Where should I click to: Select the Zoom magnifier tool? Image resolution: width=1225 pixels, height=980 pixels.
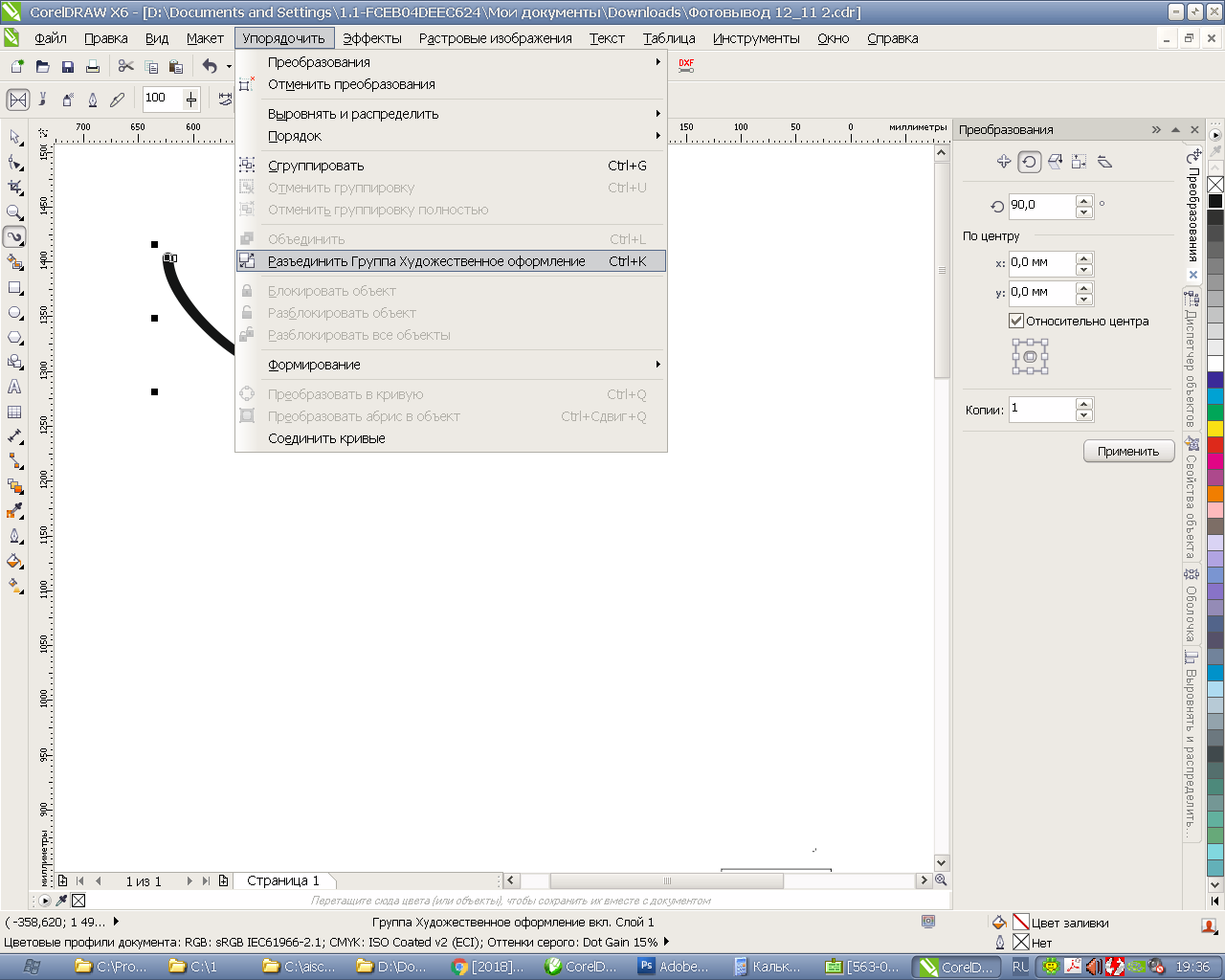(14, 212)
